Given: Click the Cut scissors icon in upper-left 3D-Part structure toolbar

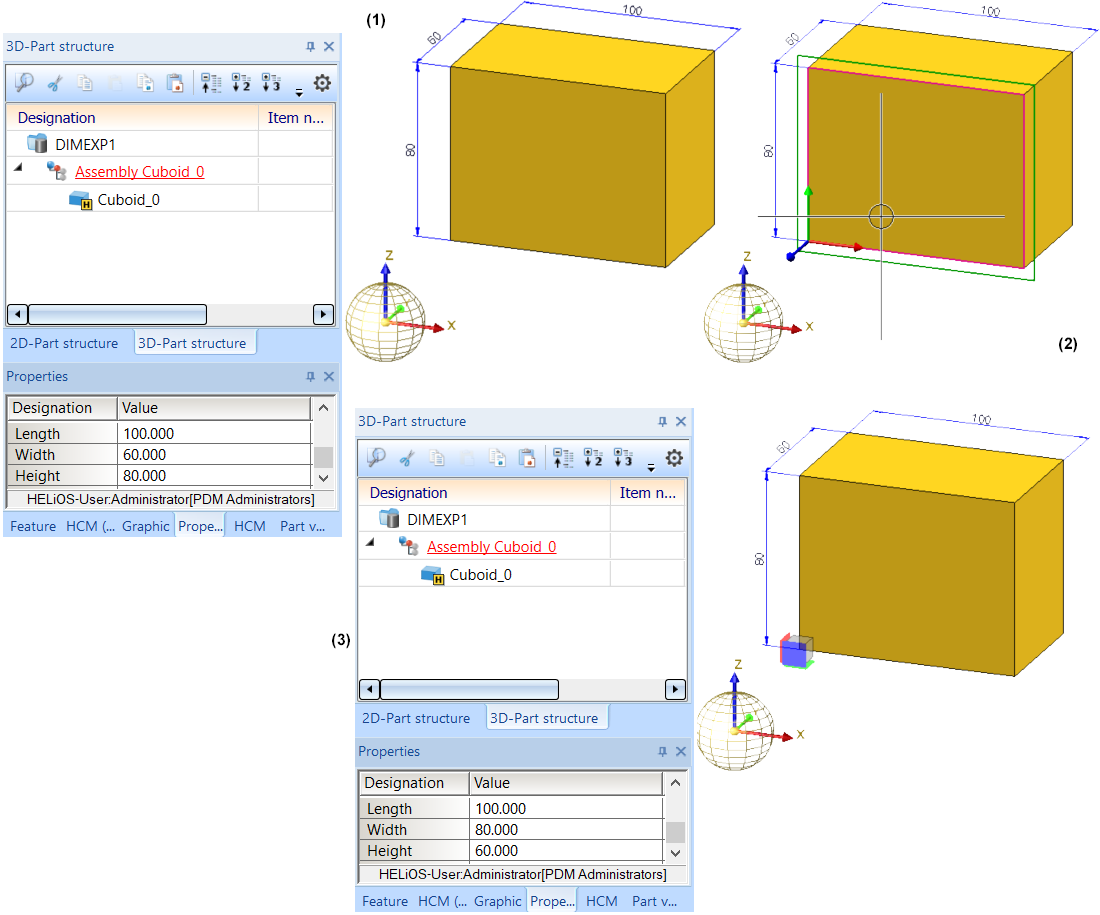Looking at the screenshot, I should click(x=55, y=84).
